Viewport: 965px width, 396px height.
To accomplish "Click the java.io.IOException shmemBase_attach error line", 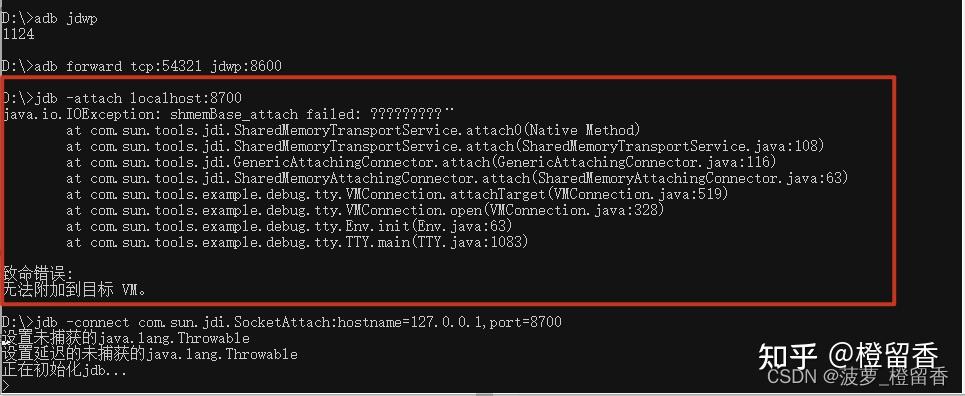I will point(228,114).
